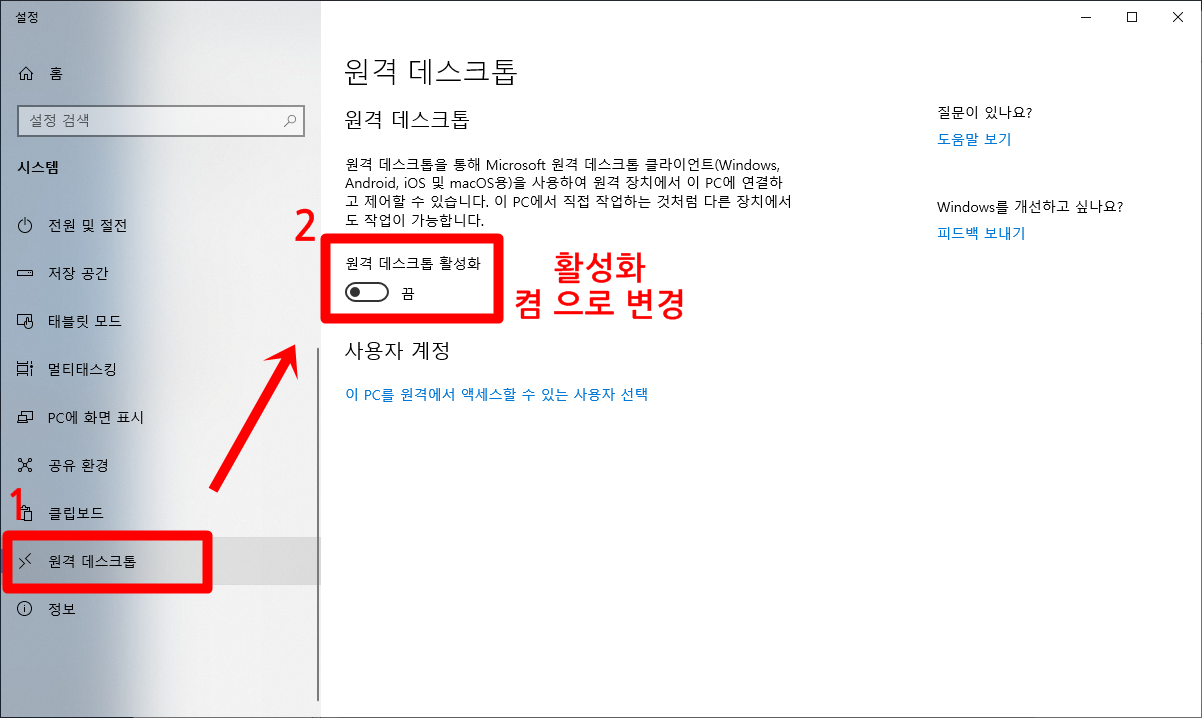
Task: Enable the 원격 데스크톱 활성화 toggle
Action: (x=367, y=293)
